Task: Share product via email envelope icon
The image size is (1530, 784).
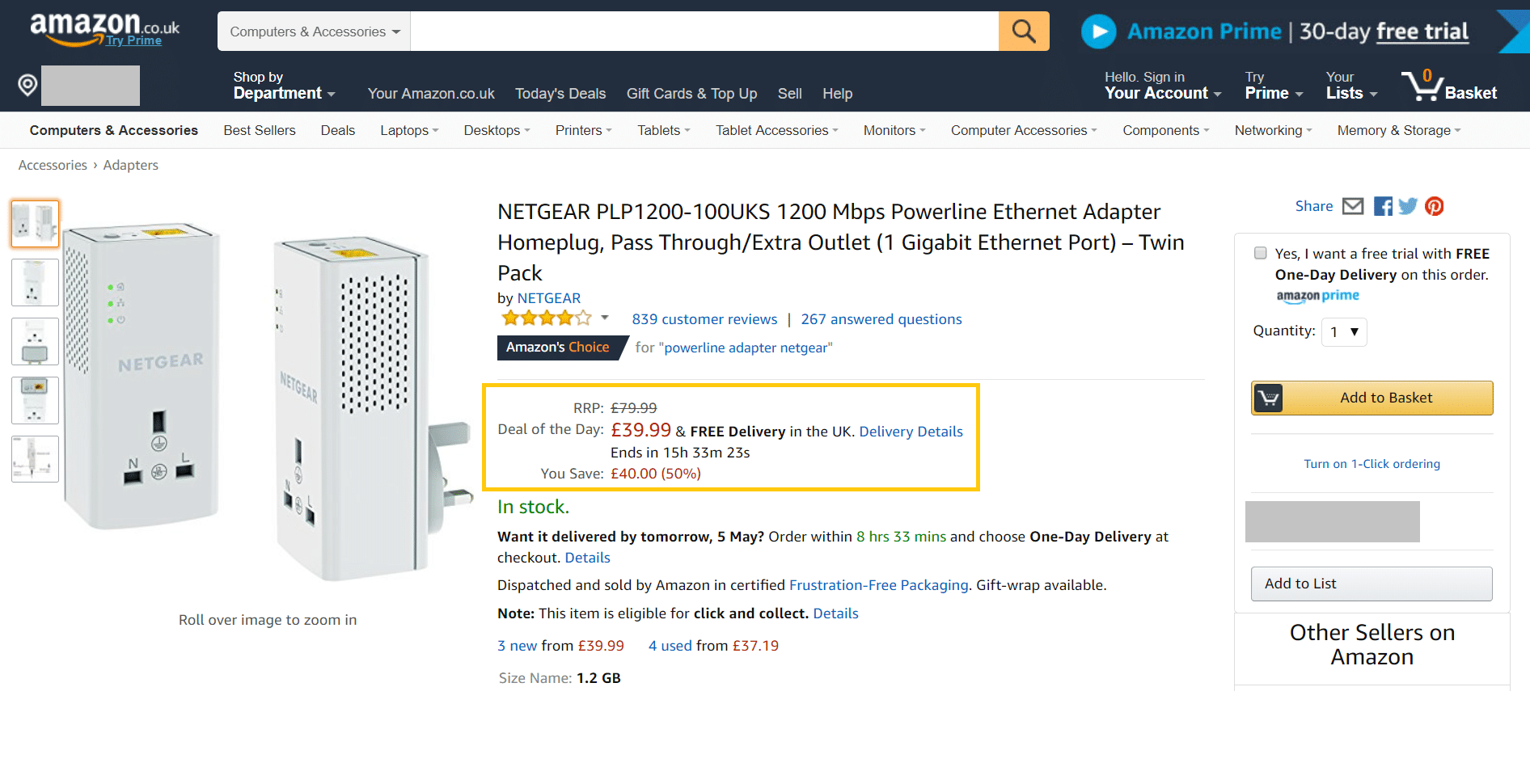Action: (1353, 206)
